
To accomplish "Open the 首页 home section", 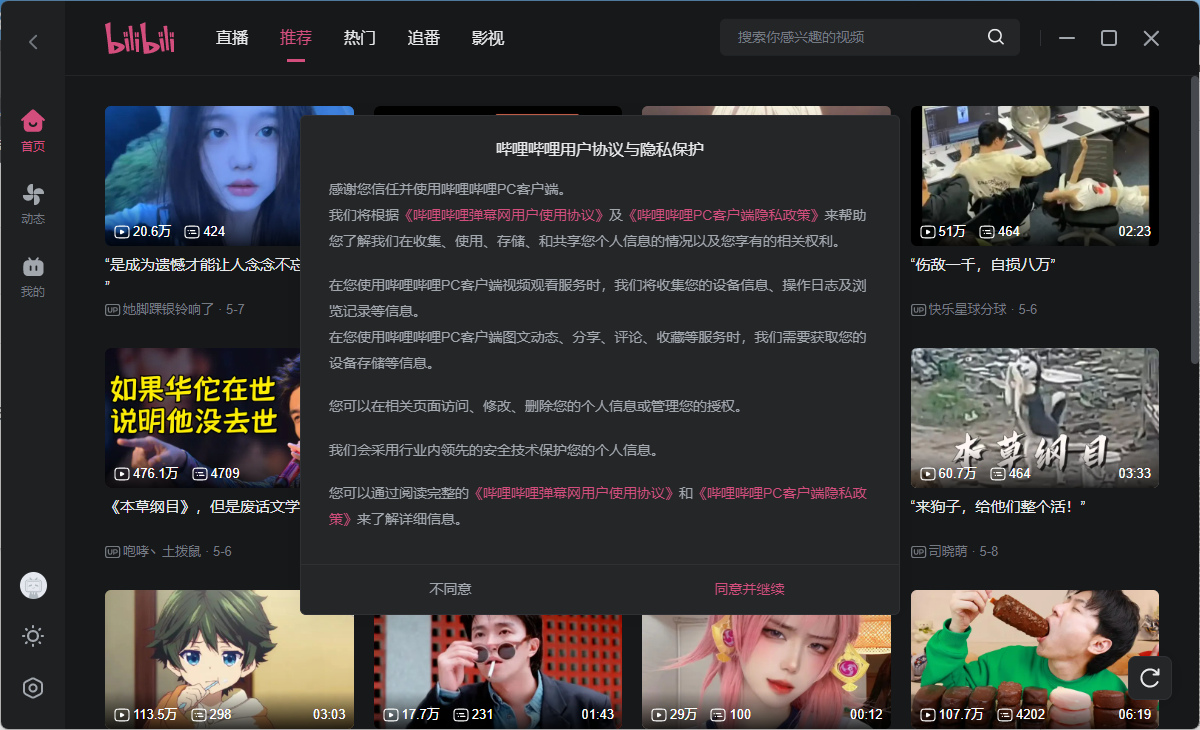I will point(32,128).
